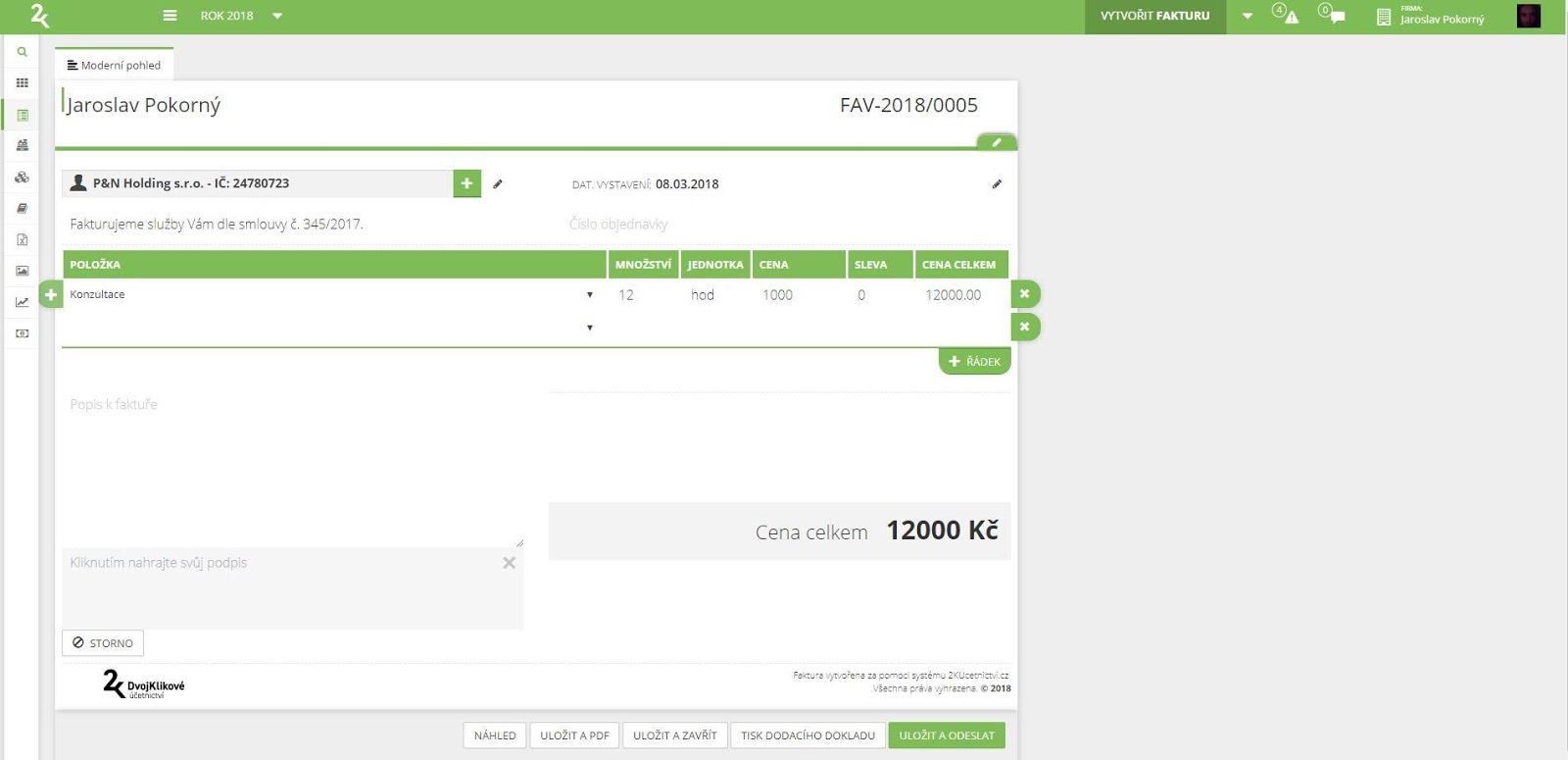The width and height of the screenshot is (1568, 760).
Task: Add a new customer with plus button
Action: [x=466, y=183]
